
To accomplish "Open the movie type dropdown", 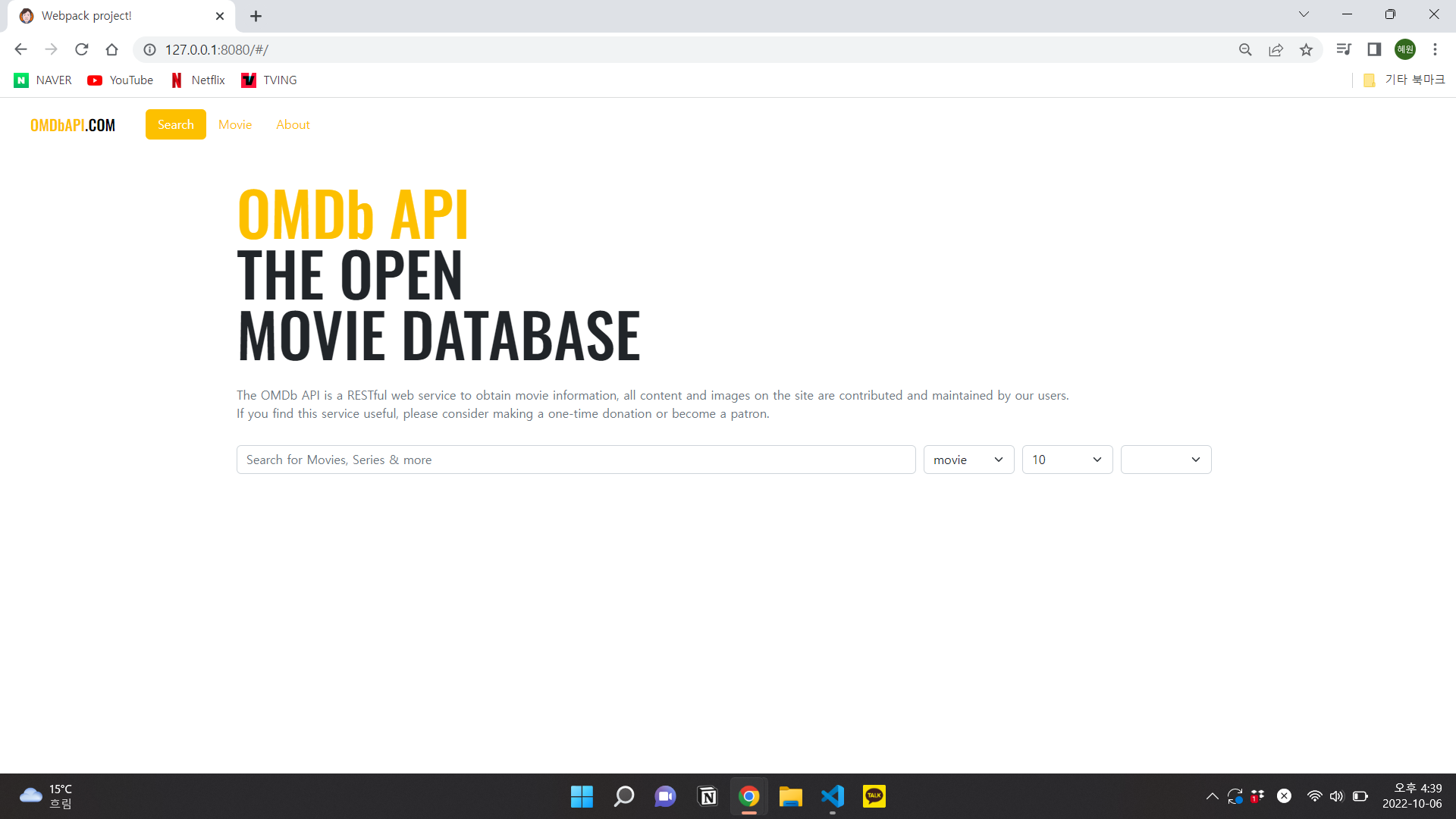I will pyautogui.click(x=969, y=460).
